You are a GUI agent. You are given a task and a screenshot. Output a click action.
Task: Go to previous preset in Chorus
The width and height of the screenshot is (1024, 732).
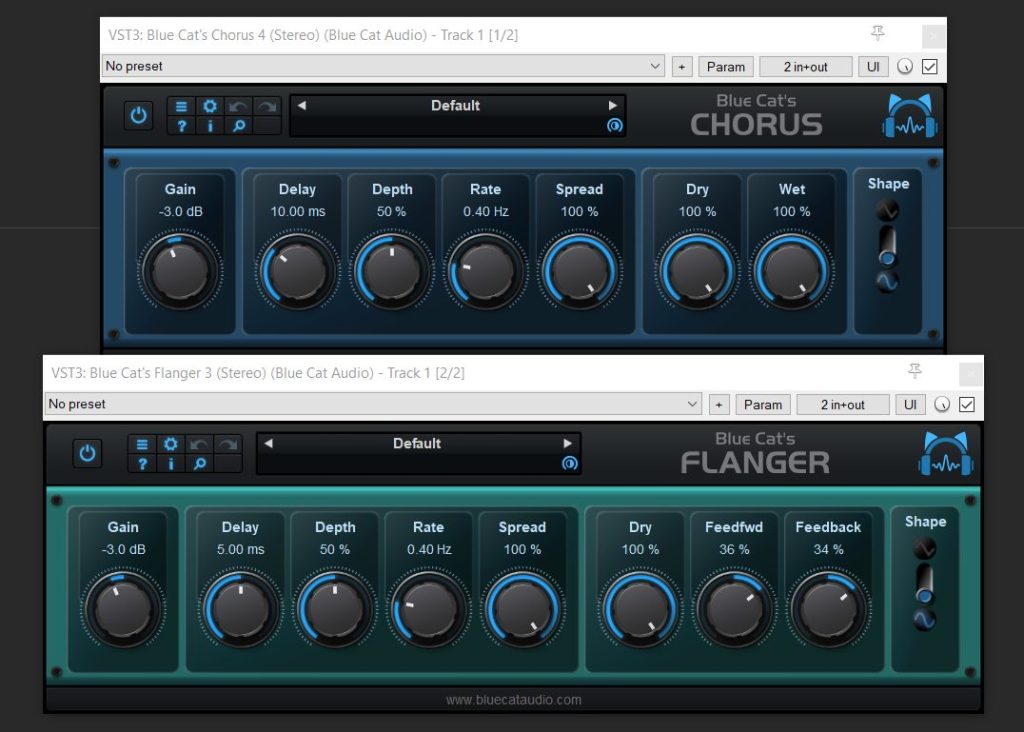[x=302, y=105]
